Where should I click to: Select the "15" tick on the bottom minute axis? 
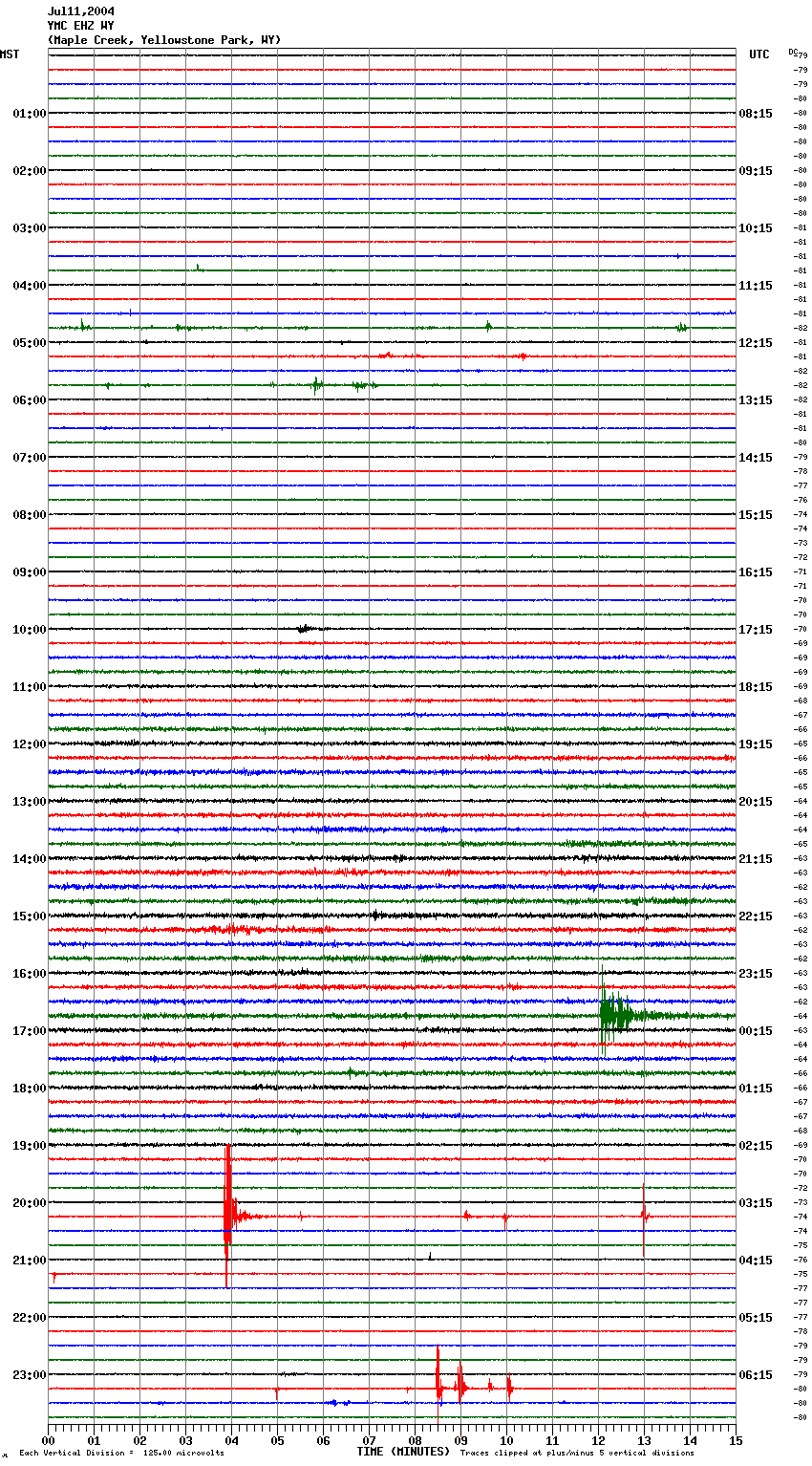coord(736,1440)
